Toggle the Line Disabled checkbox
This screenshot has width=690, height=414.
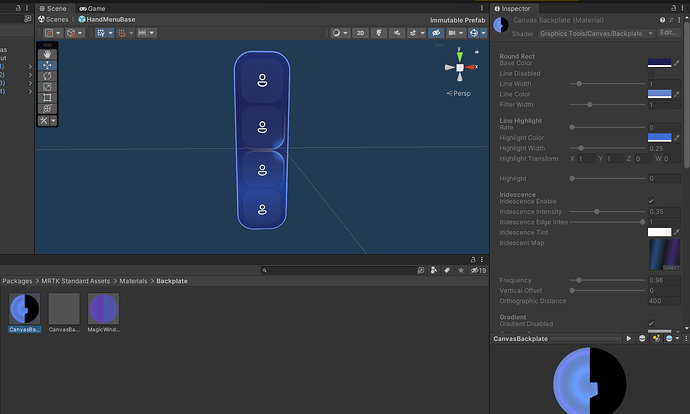(x=652, y=73)
